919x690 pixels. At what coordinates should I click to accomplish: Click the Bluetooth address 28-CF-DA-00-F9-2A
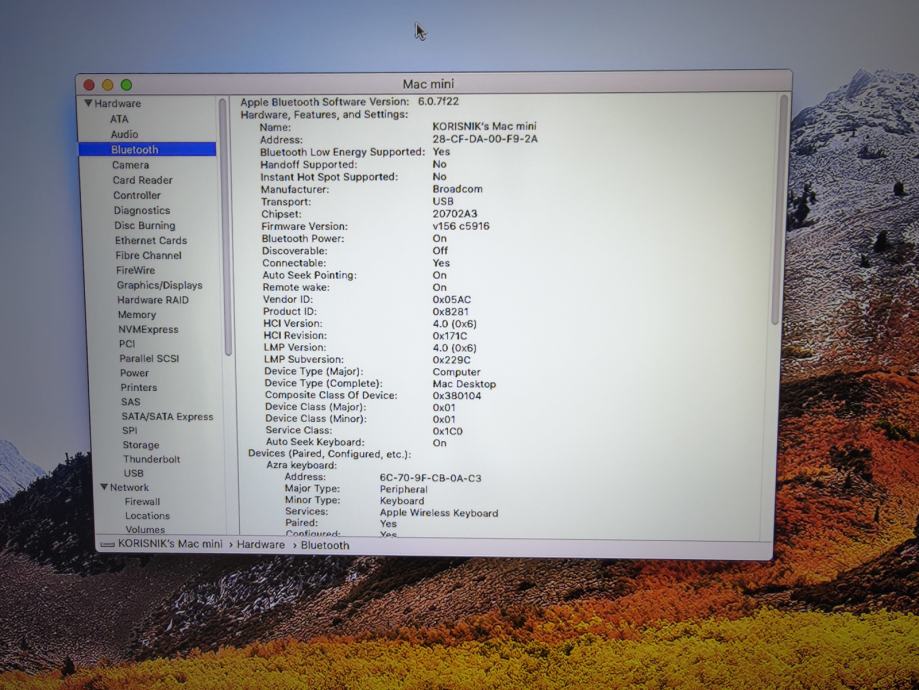pyautogui.click(x=485, y=139)
